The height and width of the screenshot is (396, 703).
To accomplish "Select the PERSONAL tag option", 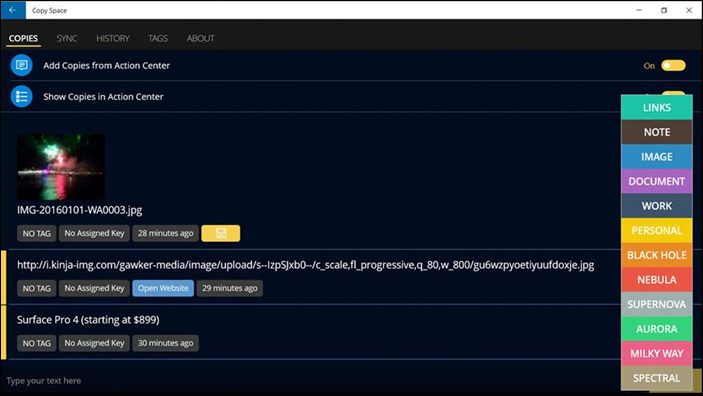I will [657, 231].
